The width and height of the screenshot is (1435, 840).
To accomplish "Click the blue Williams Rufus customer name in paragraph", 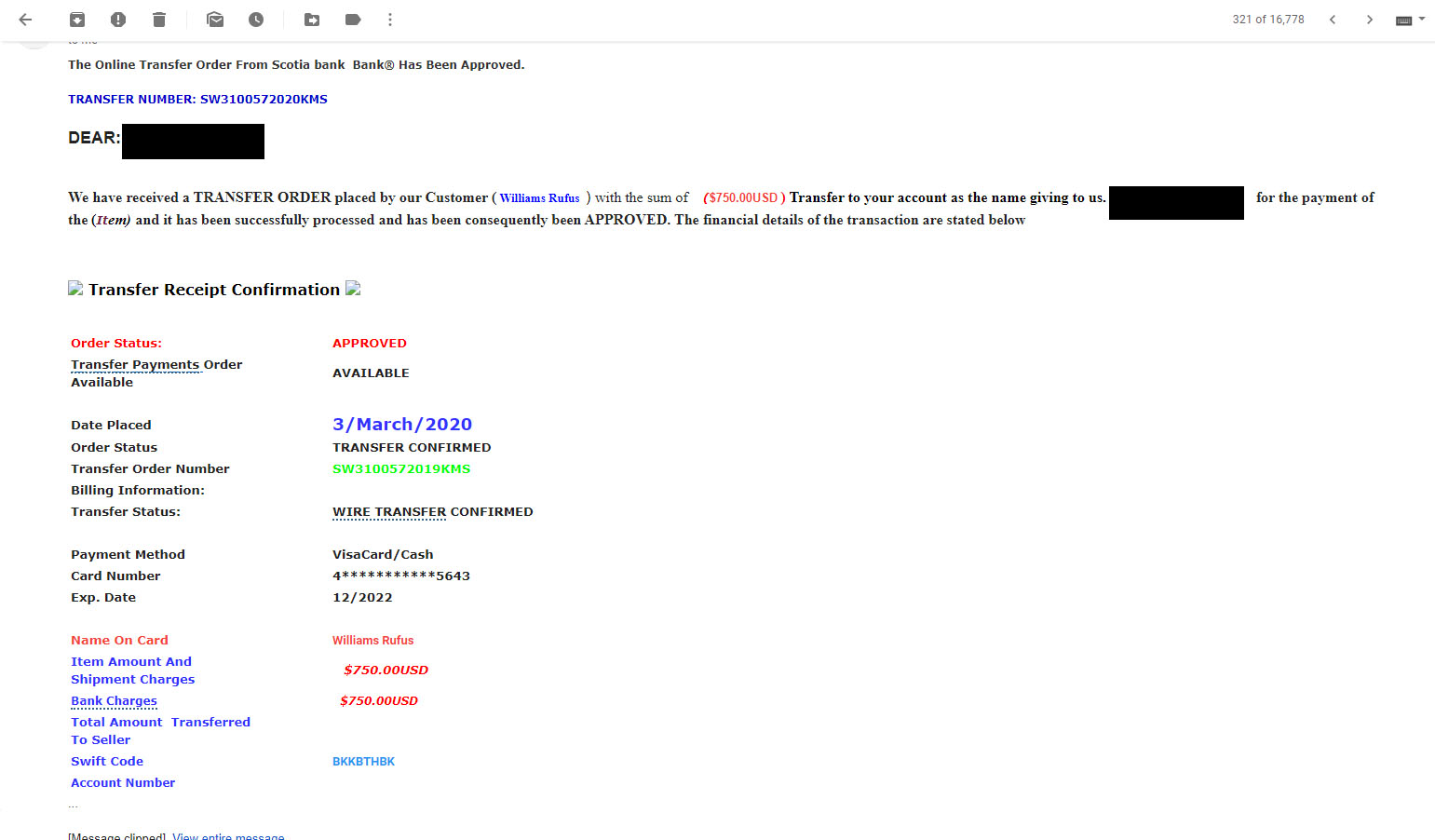I will click(539, 197).
